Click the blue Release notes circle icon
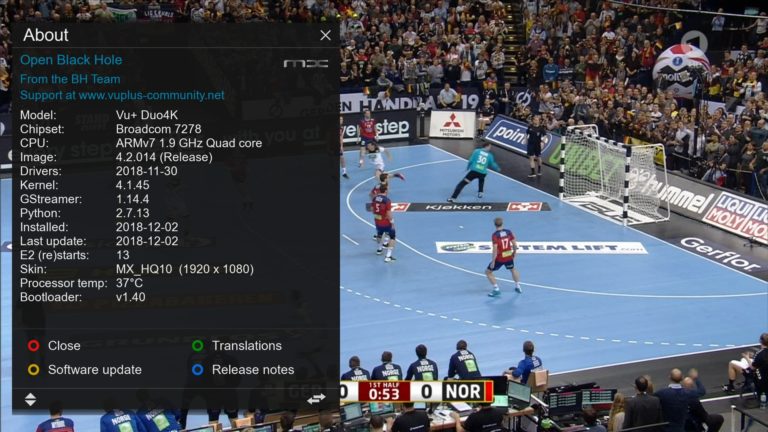Screen dimensions: 768x432 (197, 370)
